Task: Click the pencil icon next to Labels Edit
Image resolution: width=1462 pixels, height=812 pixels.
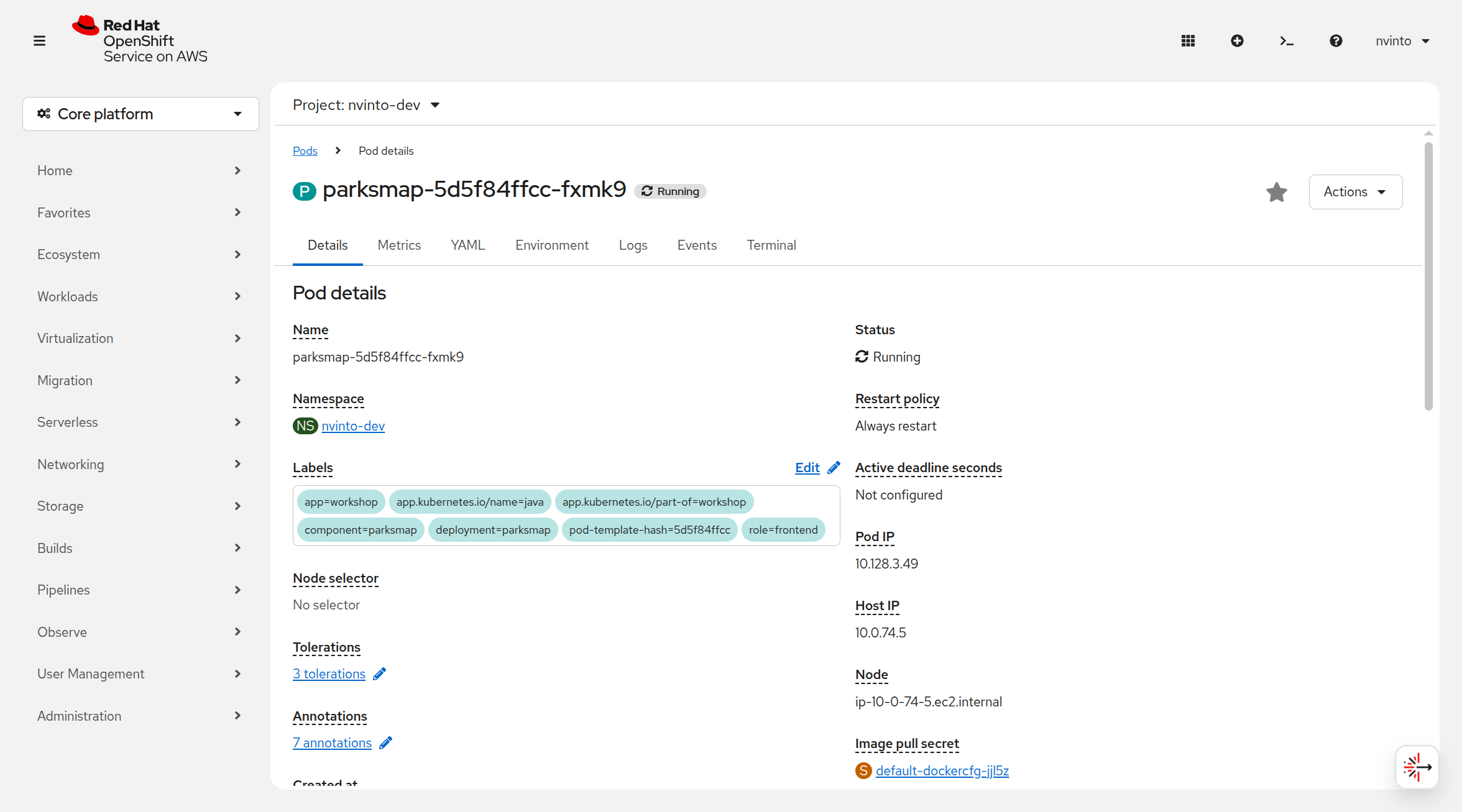Action: (834, 467)
